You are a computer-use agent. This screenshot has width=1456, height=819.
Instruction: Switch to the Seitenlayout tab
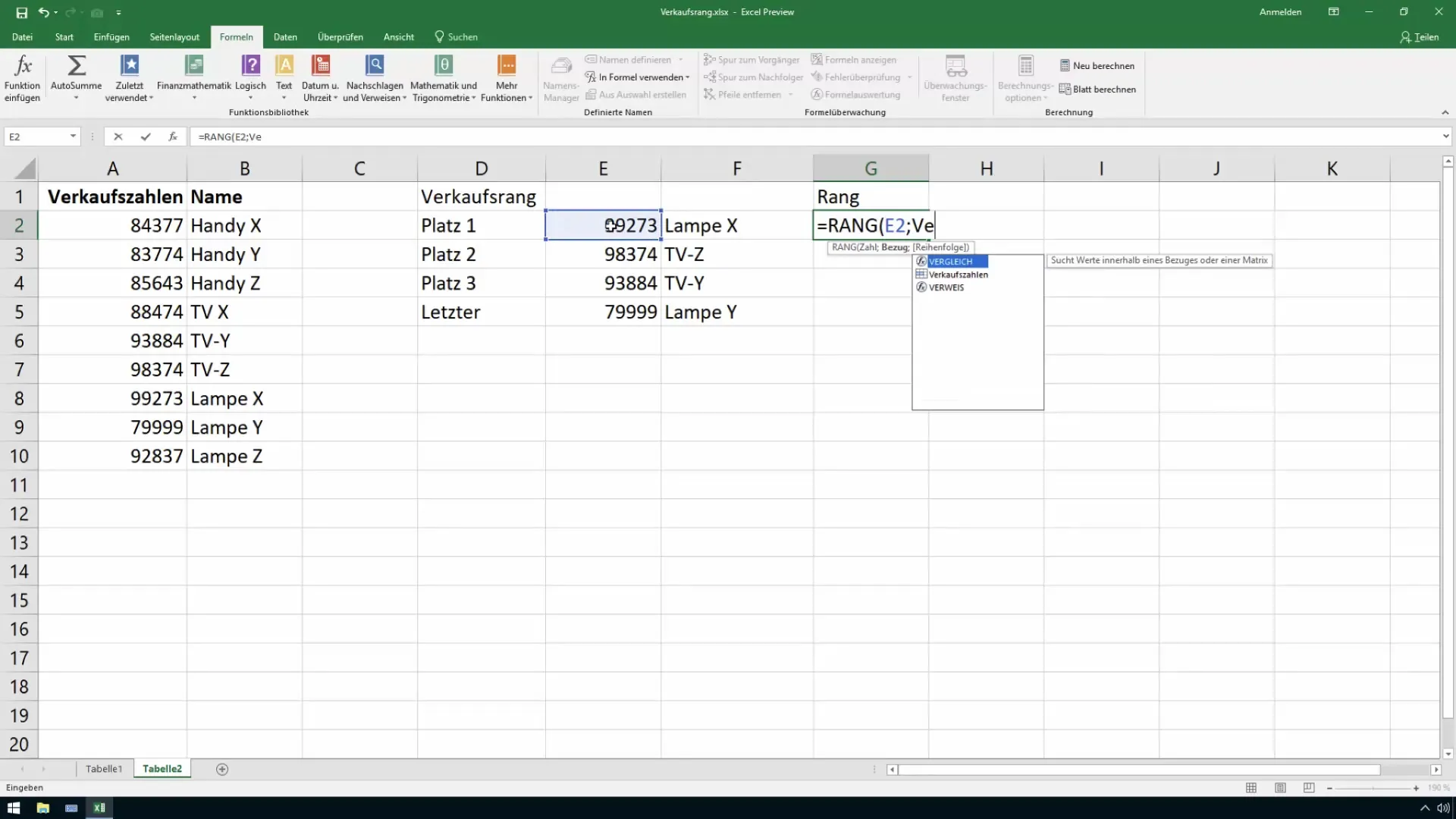pyautogui.click(x=174, y=37)
